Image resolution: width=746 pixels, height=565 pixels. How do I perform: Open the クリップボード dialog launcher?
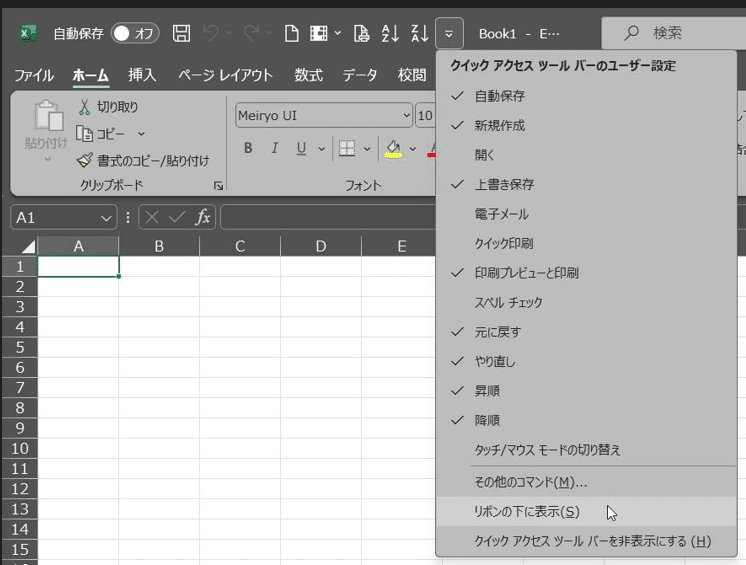[x=218, y=186]
